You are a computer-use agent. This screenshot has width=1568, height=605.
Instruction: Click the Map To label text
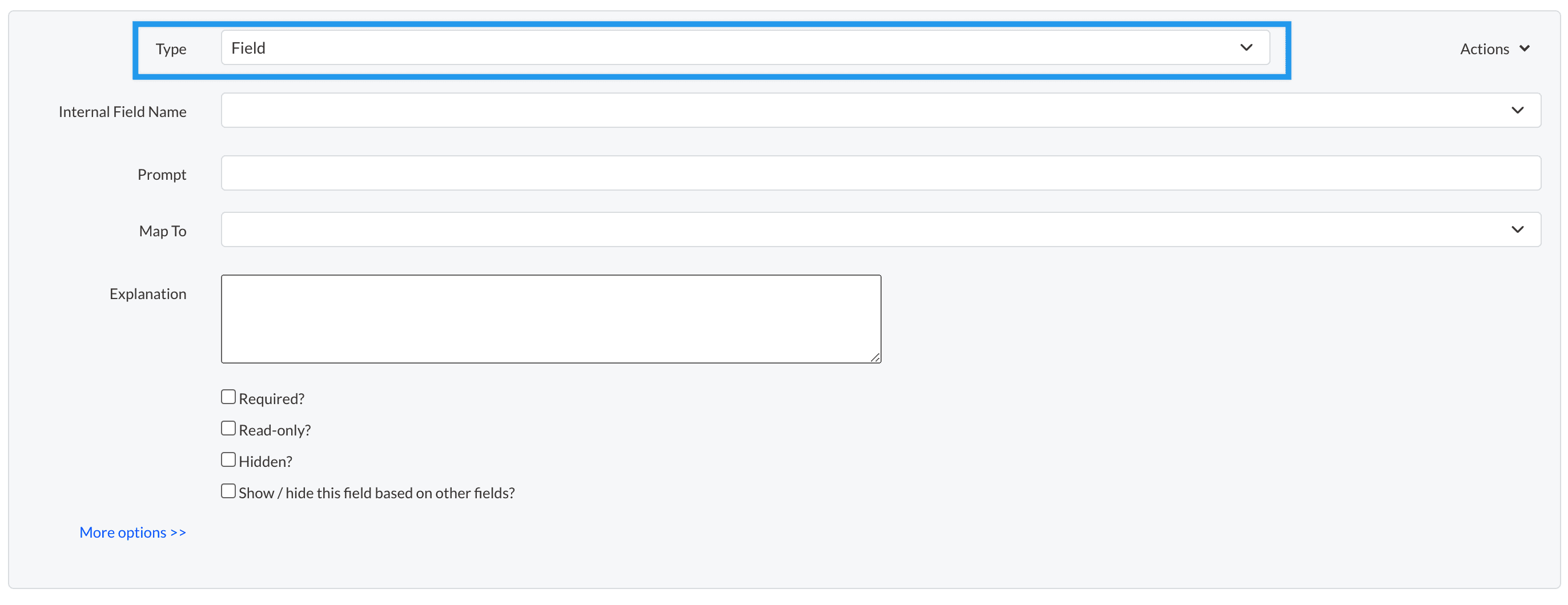163,231
